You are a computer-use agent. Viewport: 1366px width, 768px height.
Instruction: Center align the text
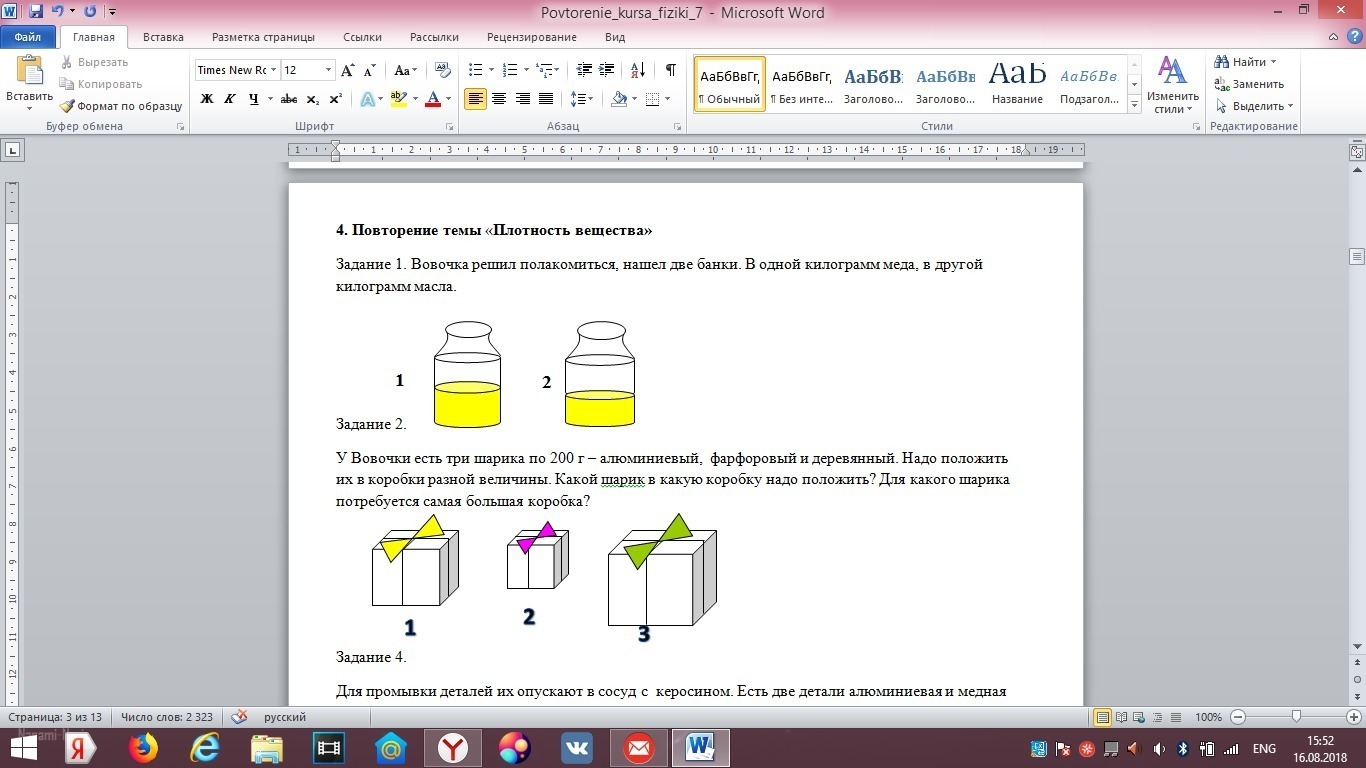point(498,99)
